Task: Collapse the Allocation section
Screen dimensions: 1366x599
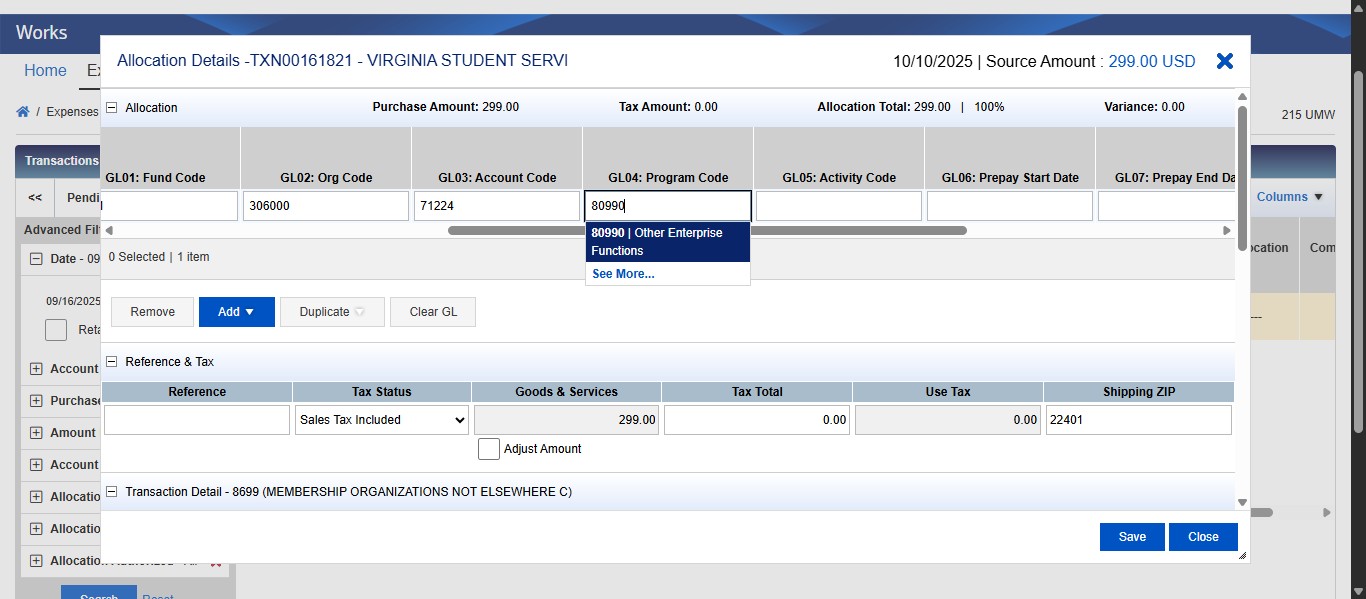Action: [110, 107]
